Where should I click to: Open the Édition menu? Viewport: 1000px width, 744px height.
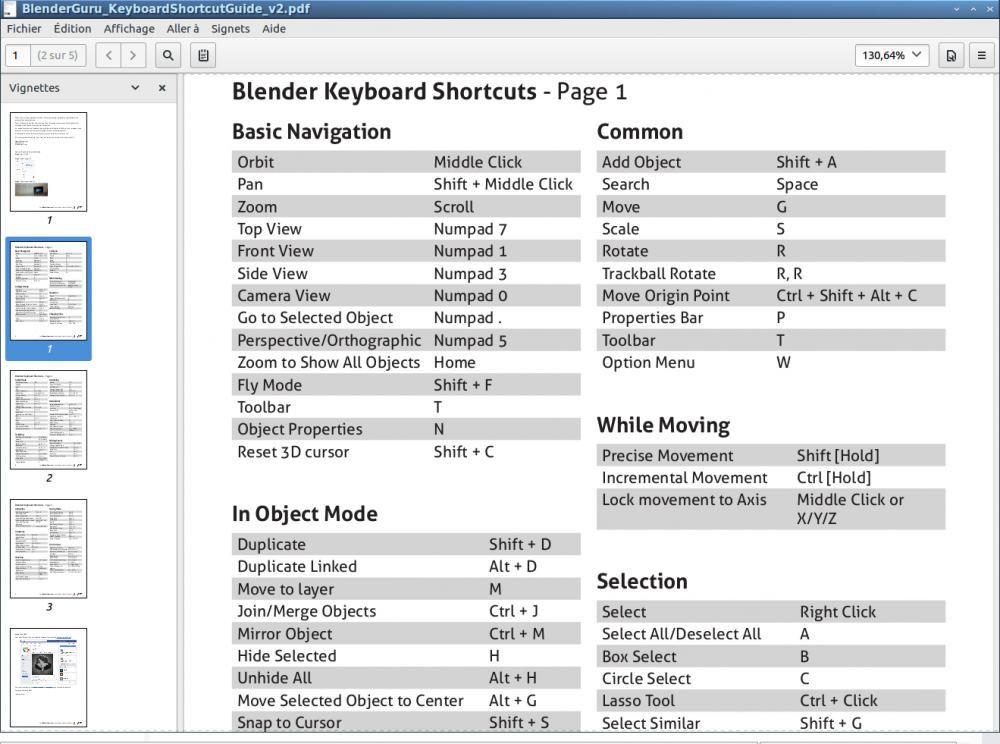click(72, 29)
